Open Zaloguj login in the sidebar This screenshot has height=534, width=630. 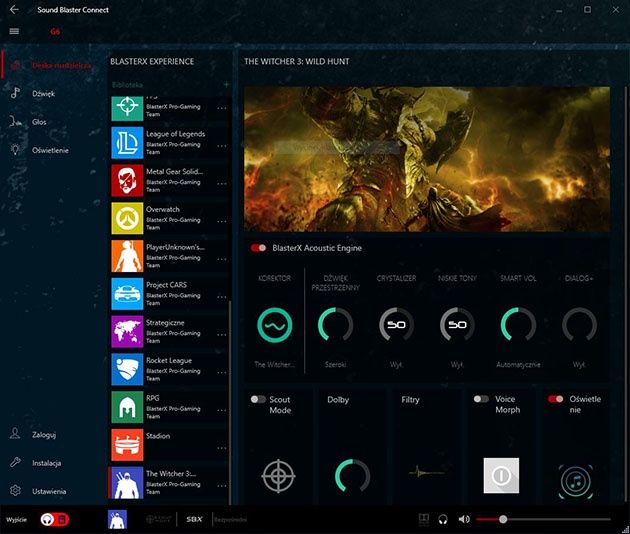point(44,434)
